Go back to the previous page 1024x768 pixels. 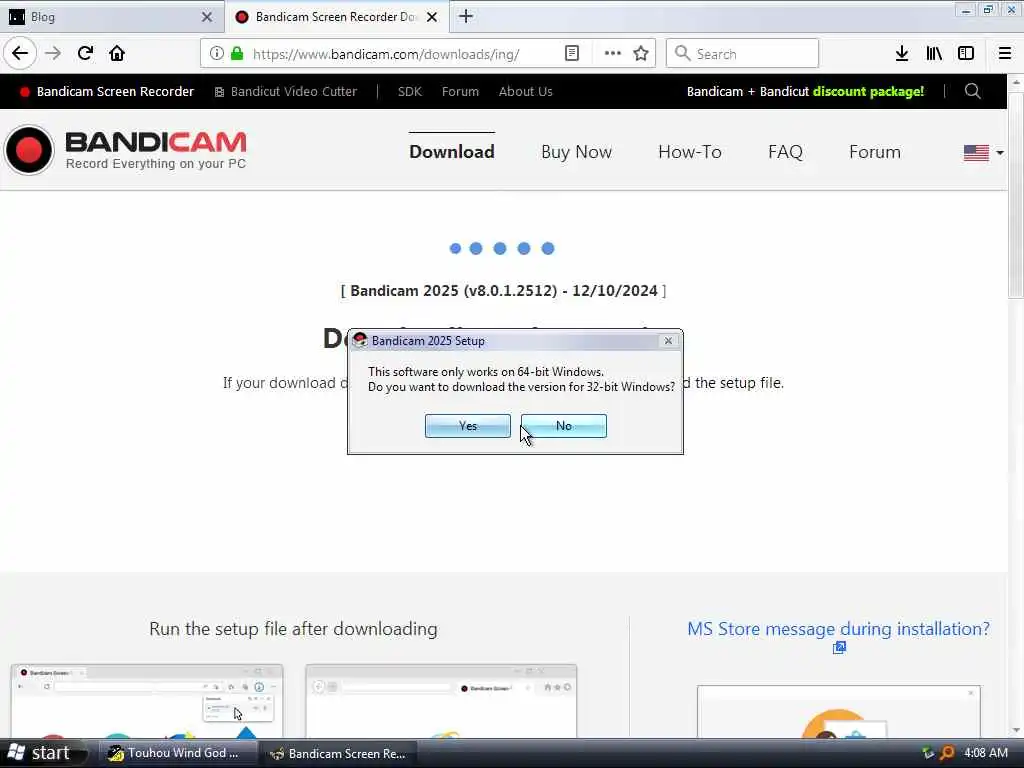coord(20,53)
